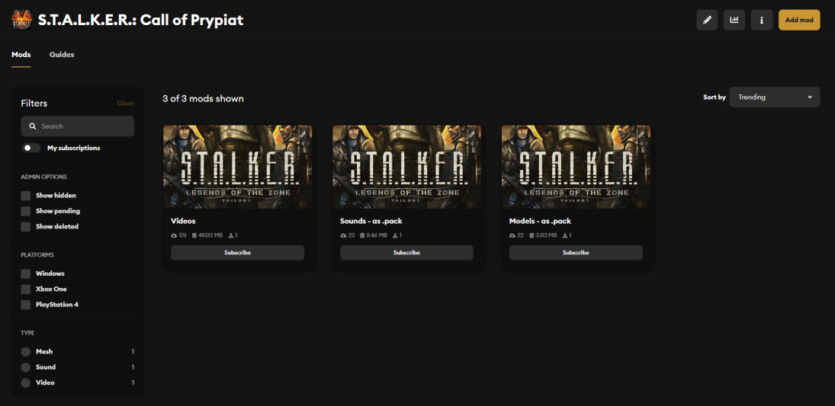This screenshot has height=406, width=835.
Task: Subscribe to the Videos mod
Action: [x=237, y=253]
